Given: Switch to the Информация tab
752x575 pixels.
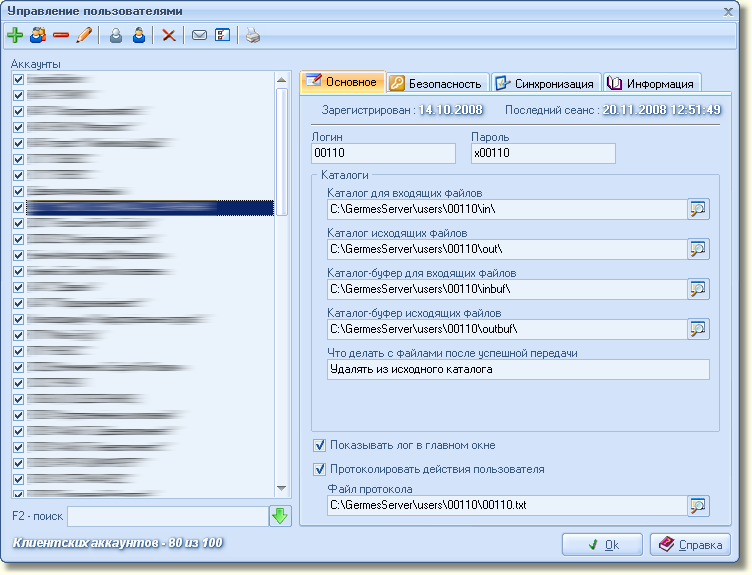Looking at the screenshot, I should pyautogui.click(x=652, y=83).
